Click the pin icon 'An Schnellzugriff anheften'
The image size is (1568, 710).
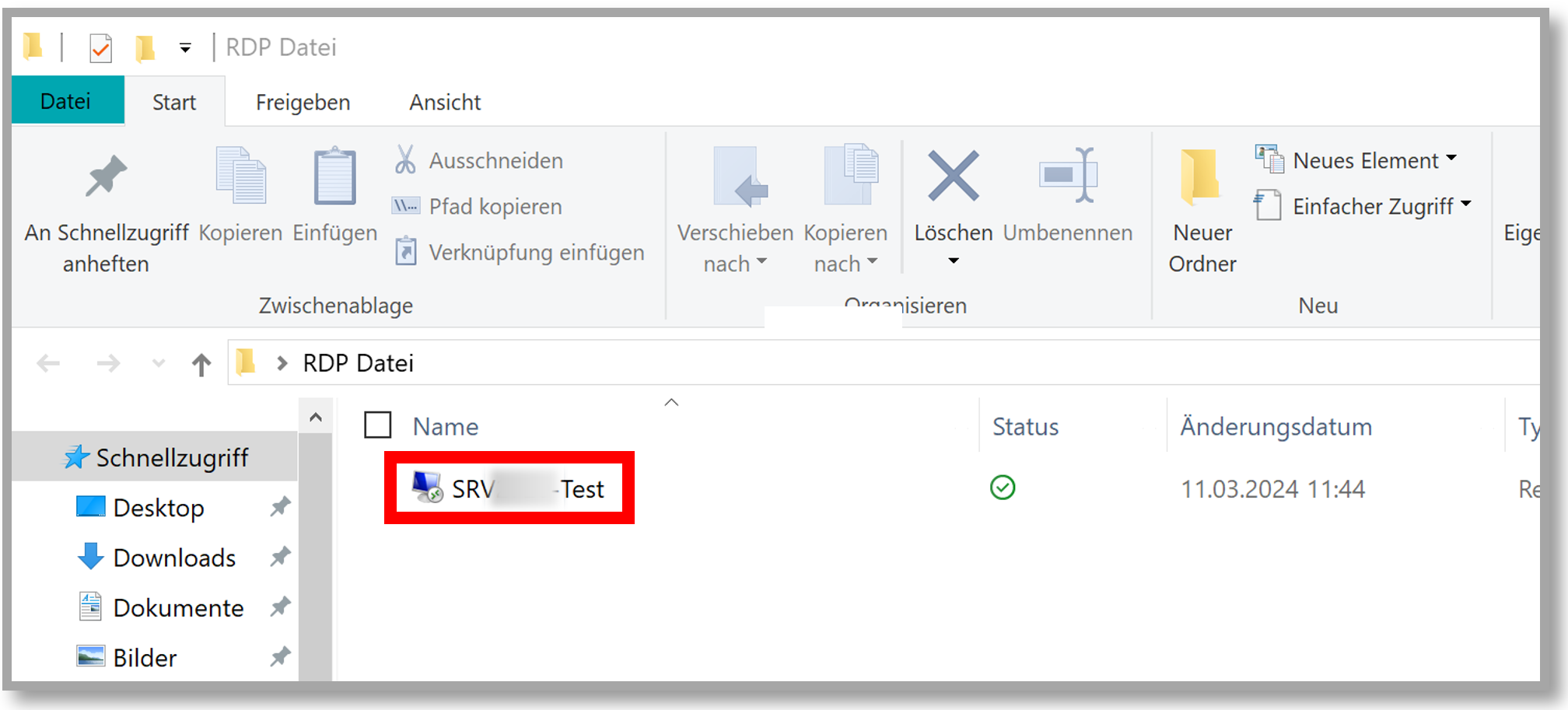click(x=106, y=177)
